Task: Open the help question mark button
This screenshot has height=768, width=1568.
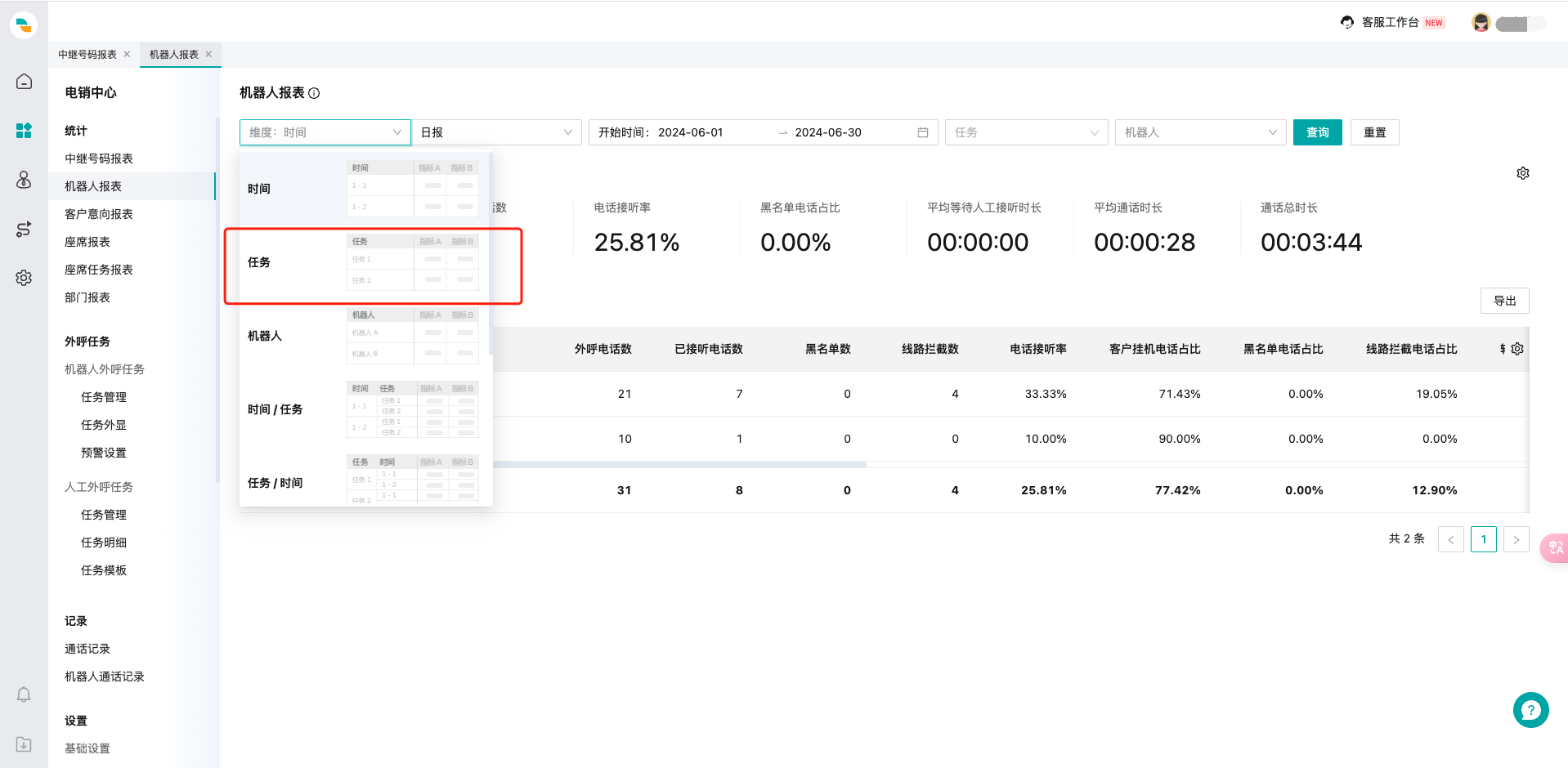Action: point(1530,710)
